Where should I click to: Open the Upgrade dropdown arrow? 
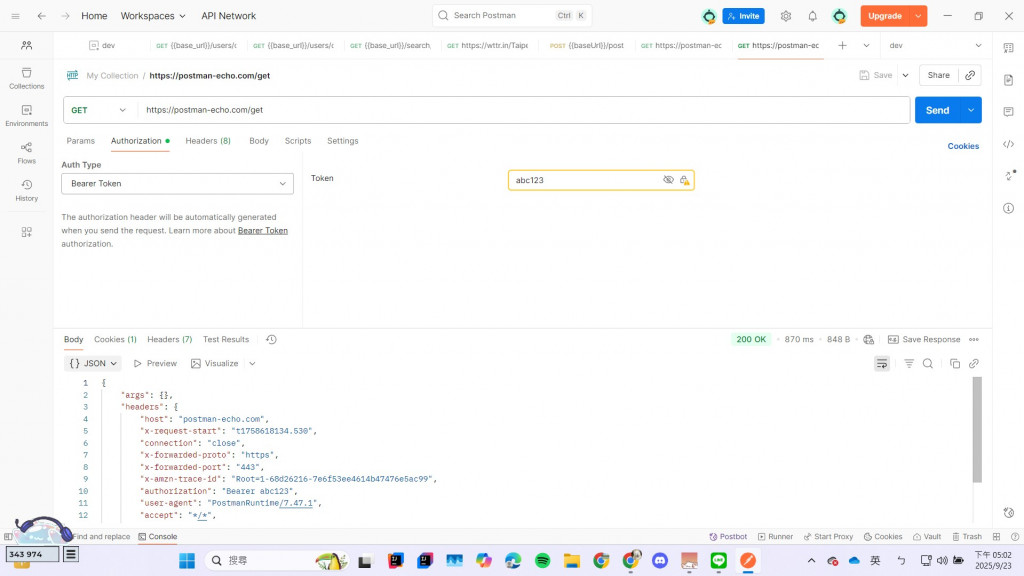tap(918, 16)
